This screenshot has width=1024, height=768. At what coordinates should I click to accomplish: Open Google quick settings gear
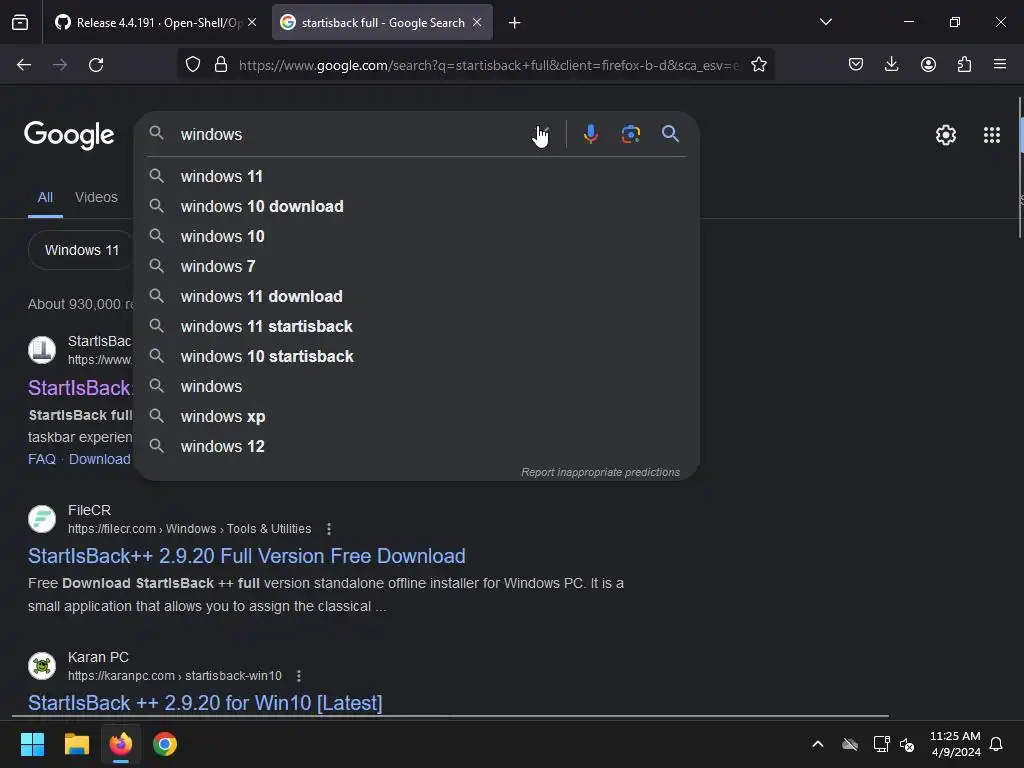click(946, 135)
